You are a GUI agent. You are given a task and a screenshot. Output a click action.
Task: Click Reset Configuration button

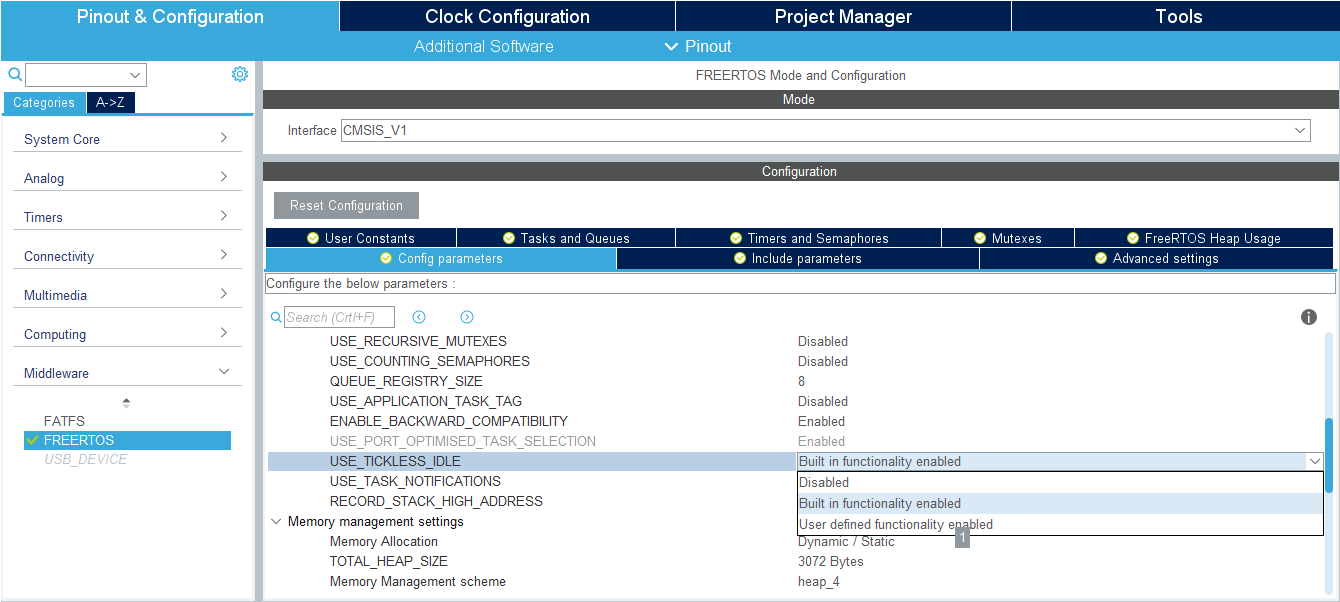point(346,205)
